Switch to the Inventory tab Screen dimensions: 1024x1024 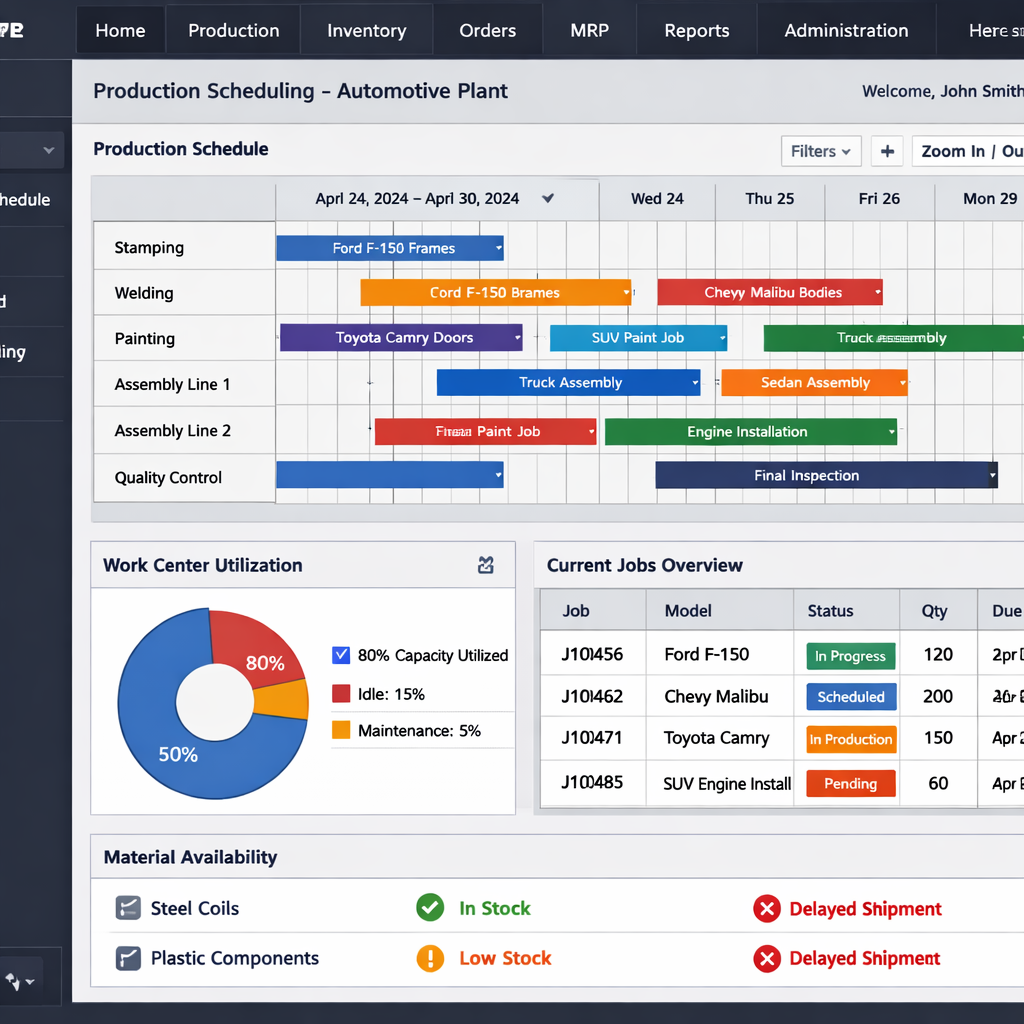click(366, 30)
